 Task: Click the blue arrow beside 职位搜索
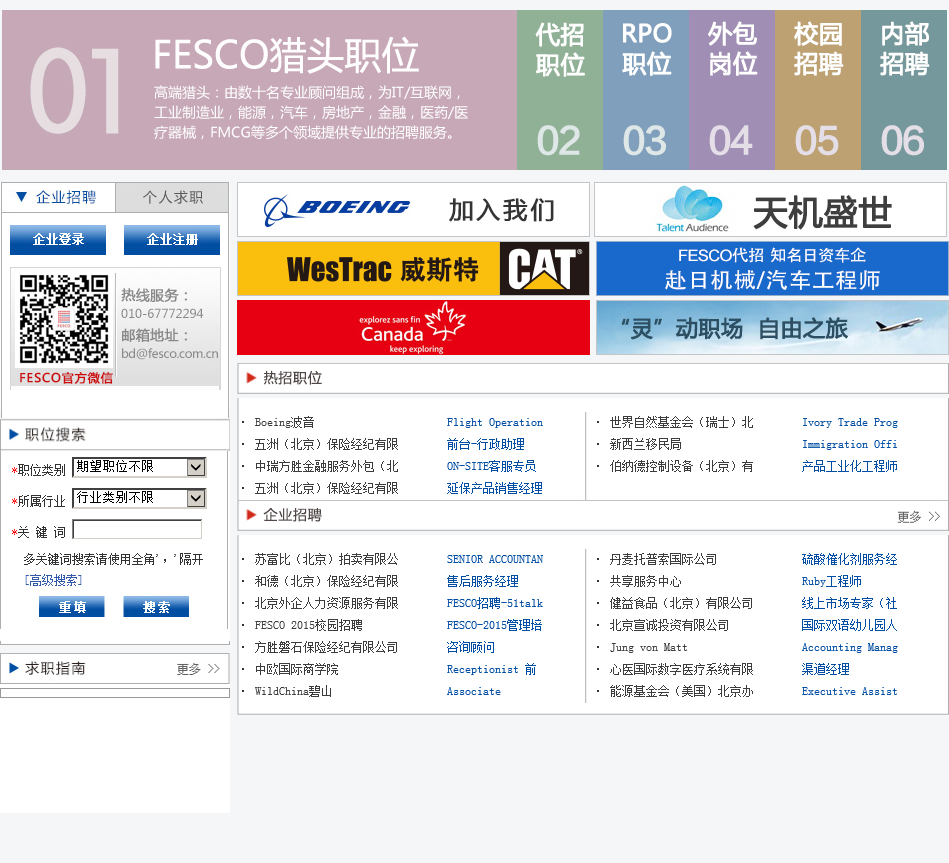[x=14, y=435]
